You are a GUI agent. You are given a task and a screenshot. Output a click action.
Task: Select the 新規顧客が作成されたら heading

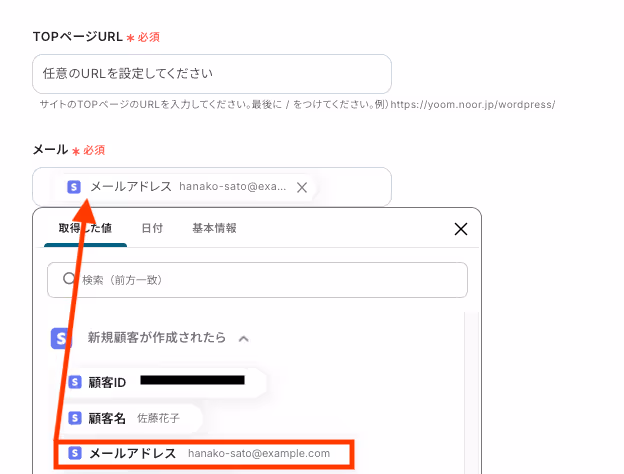pyautogui.click(x=157, y=337)
